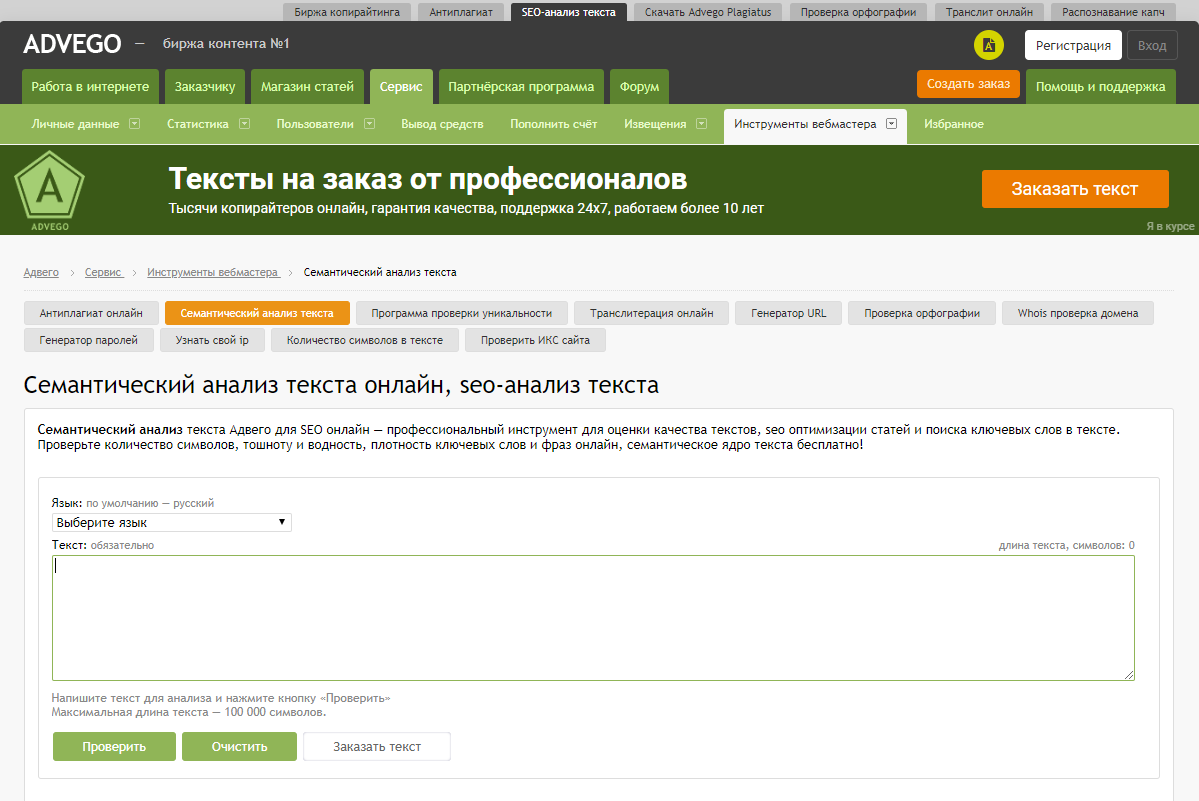The height and width of the screenshot is (801, 1199).
Task: Click the textarea resize handle corner
Action: [1129, 675]
